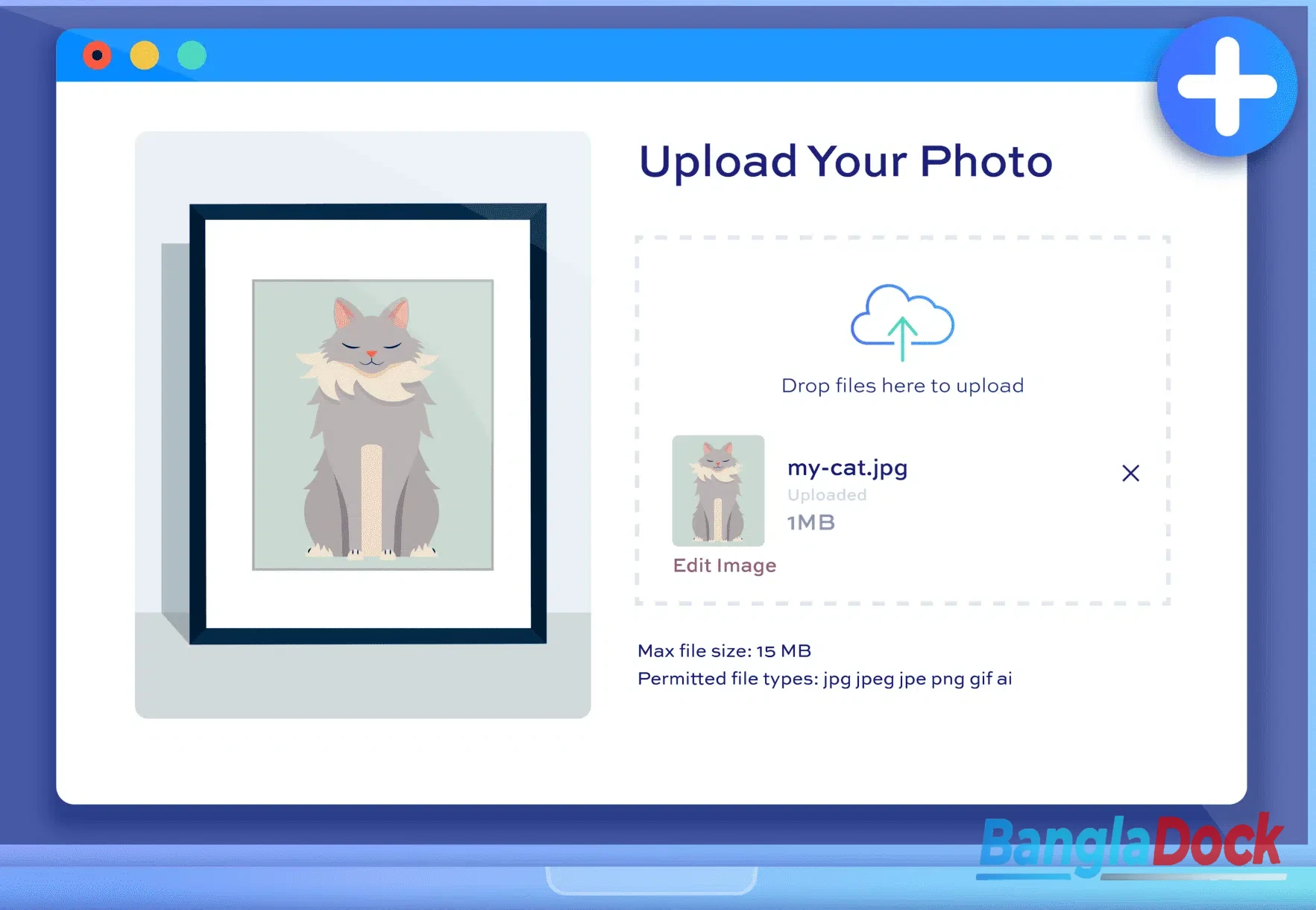Select the my-cat.jpg file thumbnail

(718, 490)
